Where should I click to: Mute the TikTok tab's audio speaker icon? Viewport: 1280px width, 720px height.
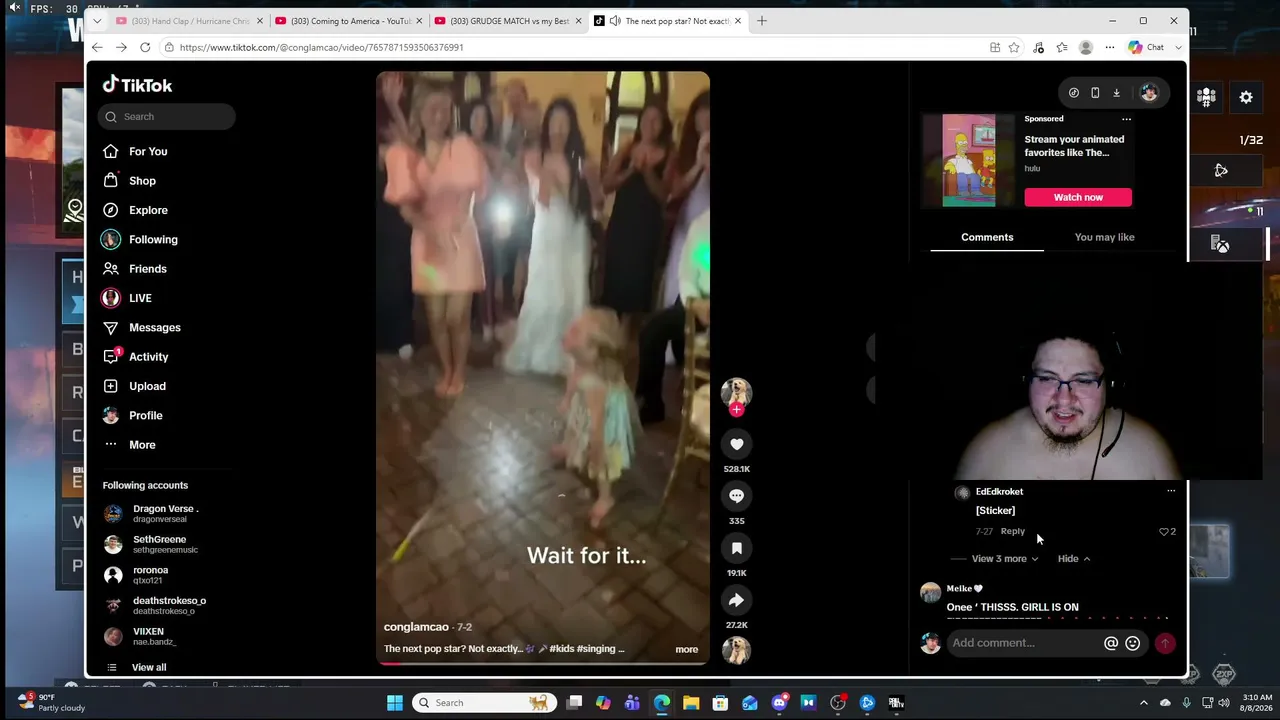[615, 21]
